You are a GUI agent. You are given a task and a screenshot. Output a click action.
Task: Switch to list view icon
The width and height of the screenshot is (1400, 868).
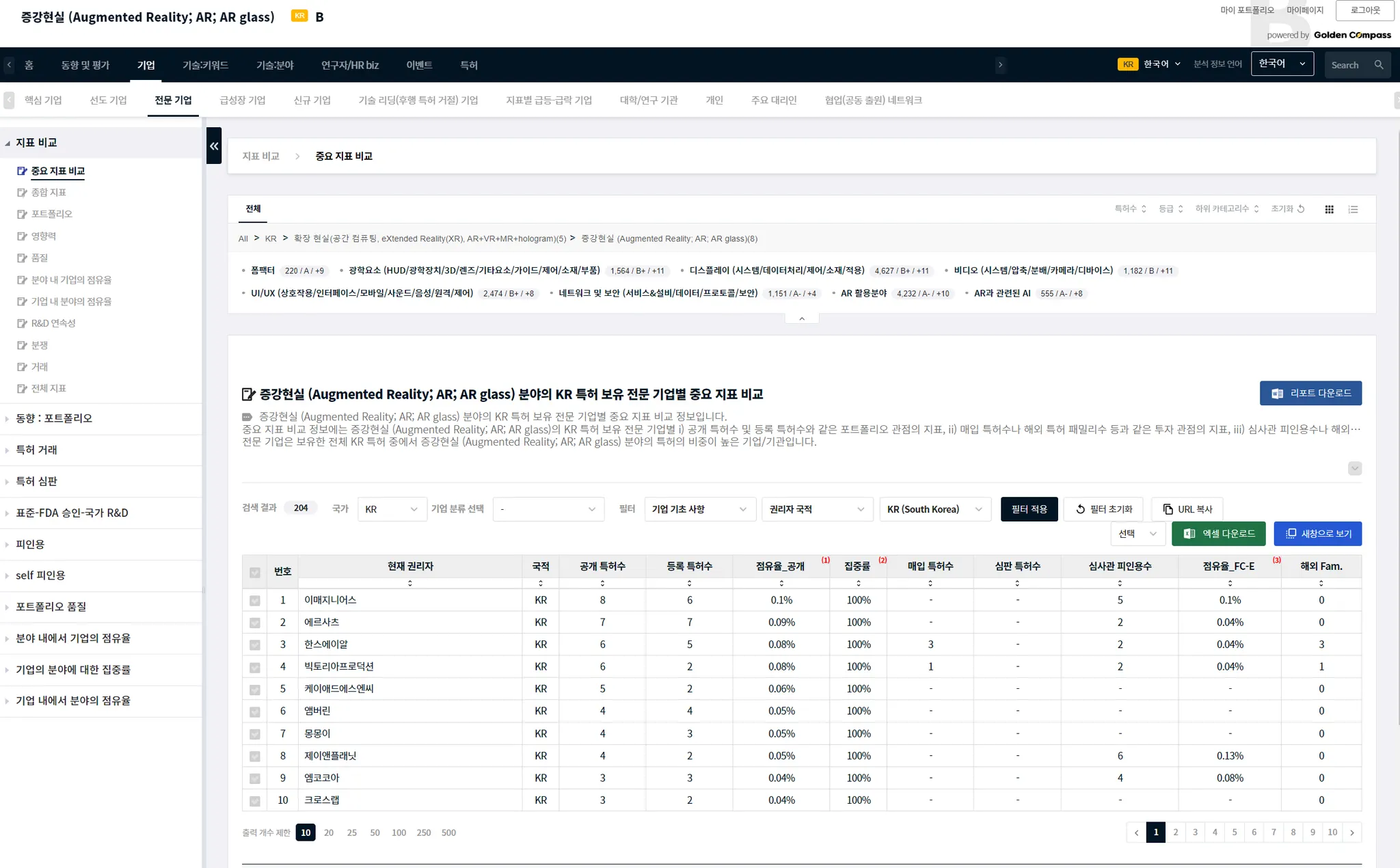[x=1353, y=209]
